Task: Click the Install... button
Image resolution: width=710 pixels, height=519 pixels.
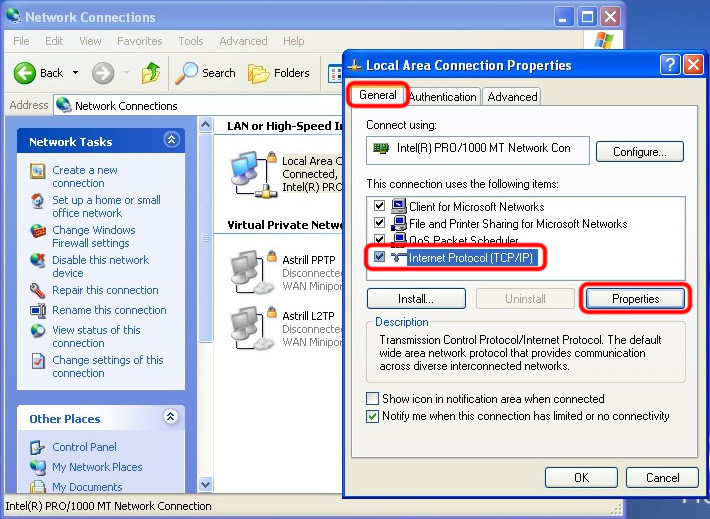Action: click(416, 299)
